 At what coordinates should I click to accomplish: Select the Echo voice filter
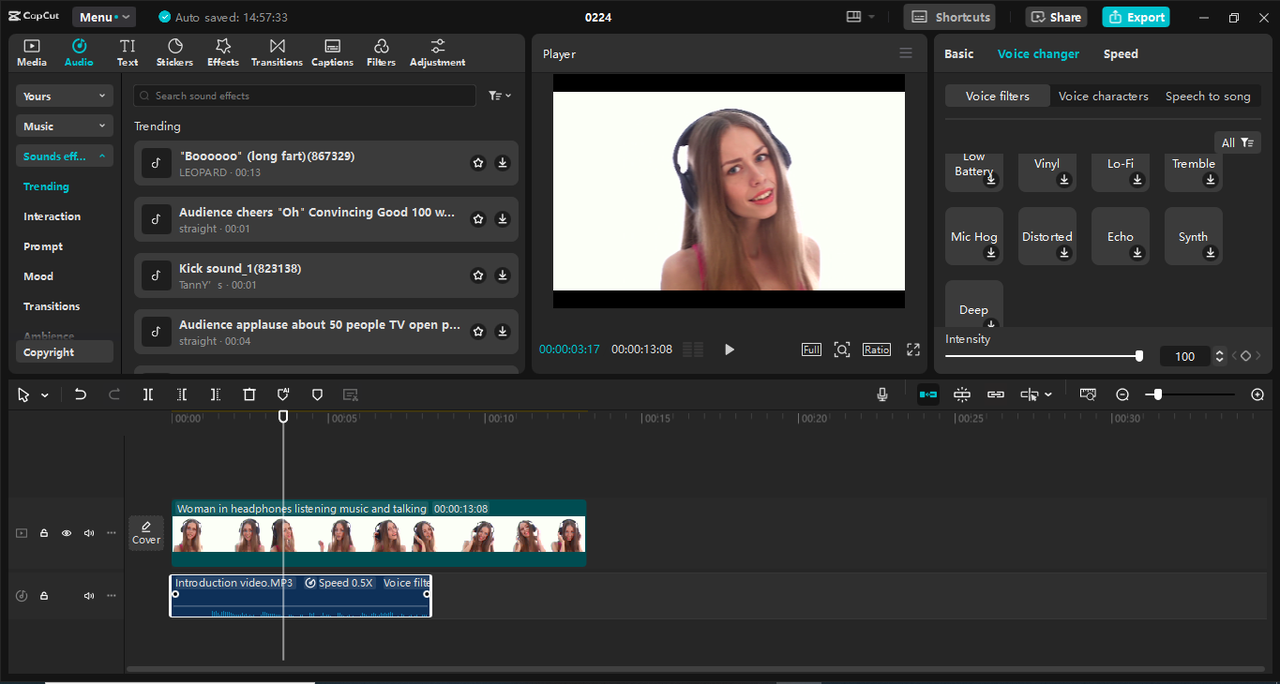pos(1120,236)
